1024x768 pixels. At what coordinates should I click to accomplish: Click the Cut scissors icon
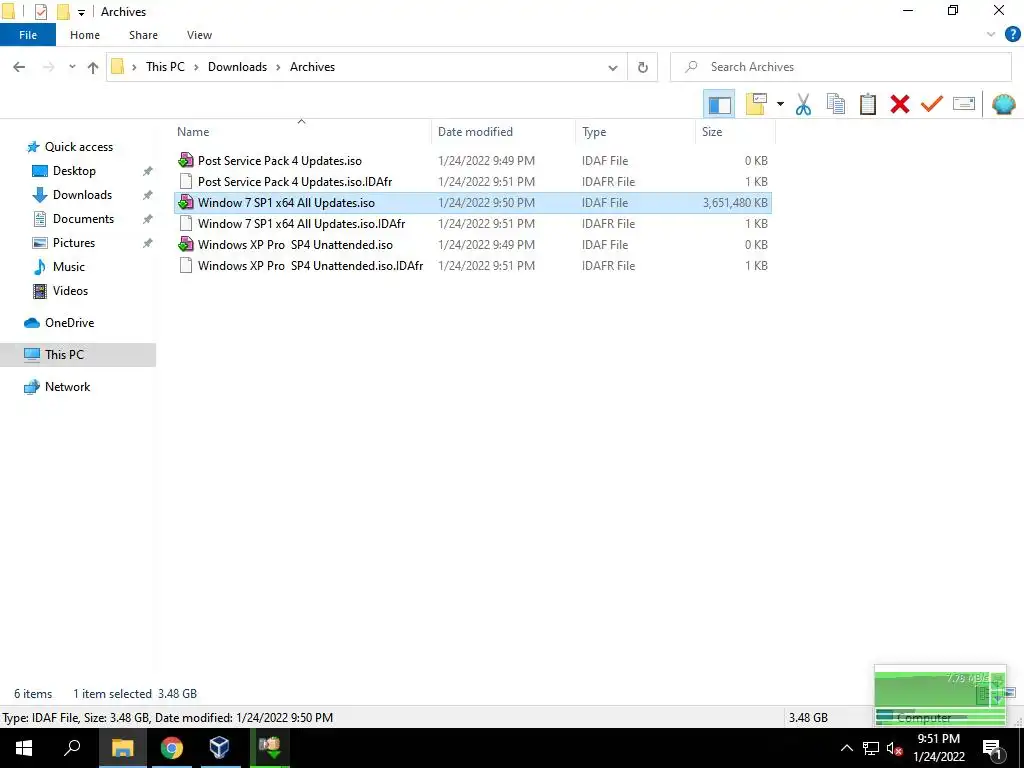[803, 104]
